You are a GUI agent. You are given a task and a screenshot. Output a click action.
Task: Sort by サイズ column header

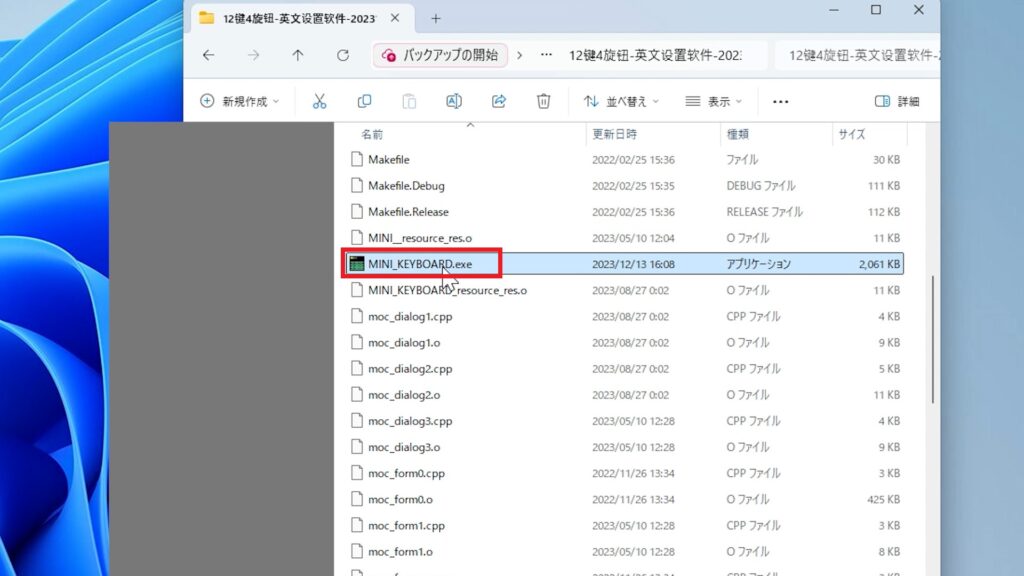(852, 135)
